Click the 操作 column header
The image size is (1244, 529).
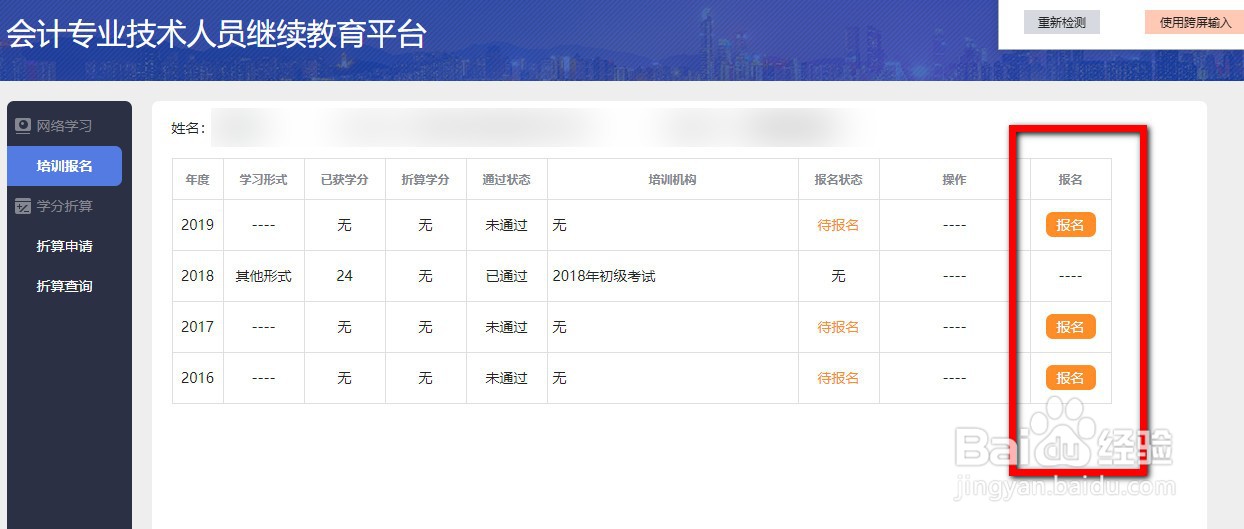[954, 180]
